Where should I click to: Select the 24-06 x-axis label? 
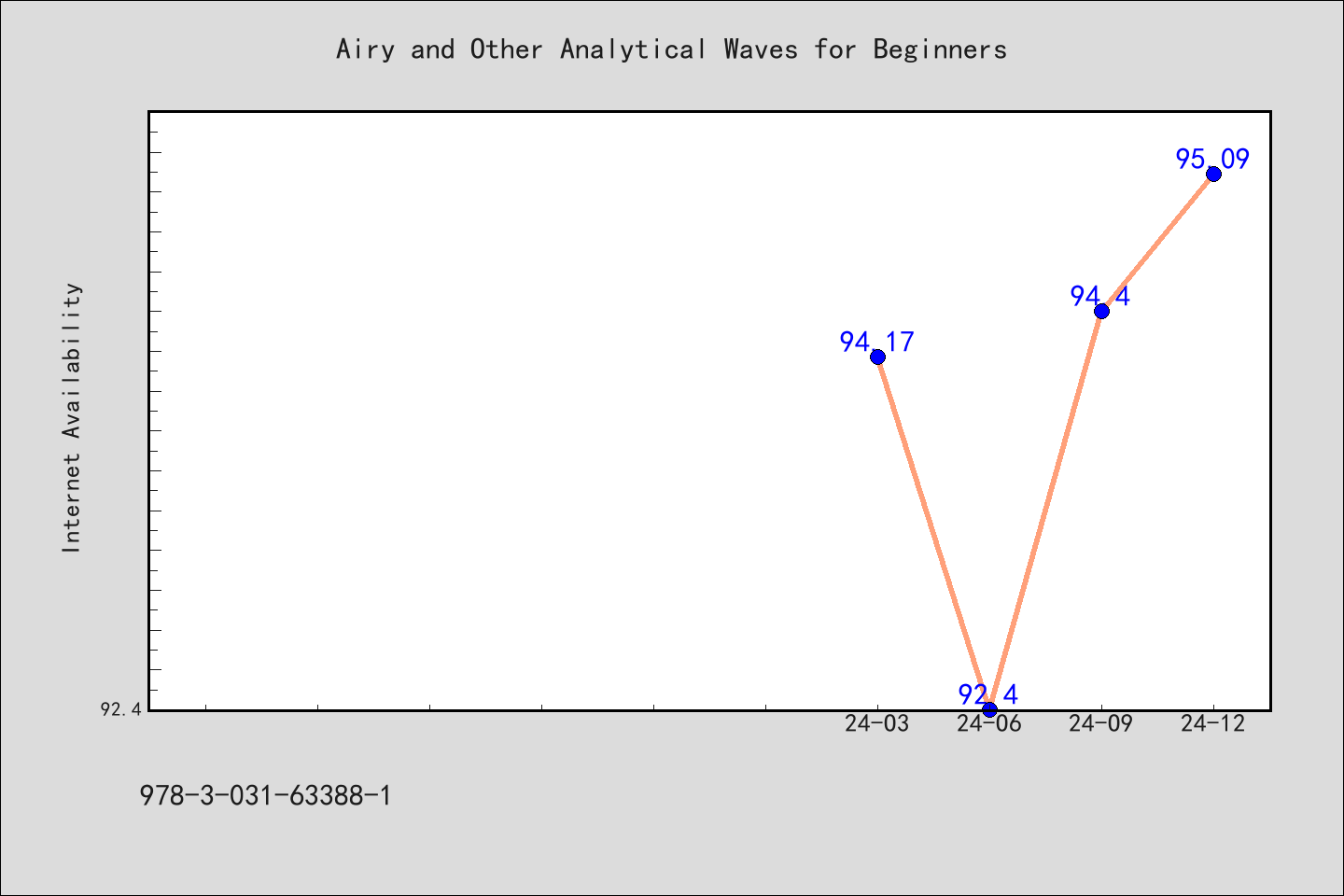point(989,723)
